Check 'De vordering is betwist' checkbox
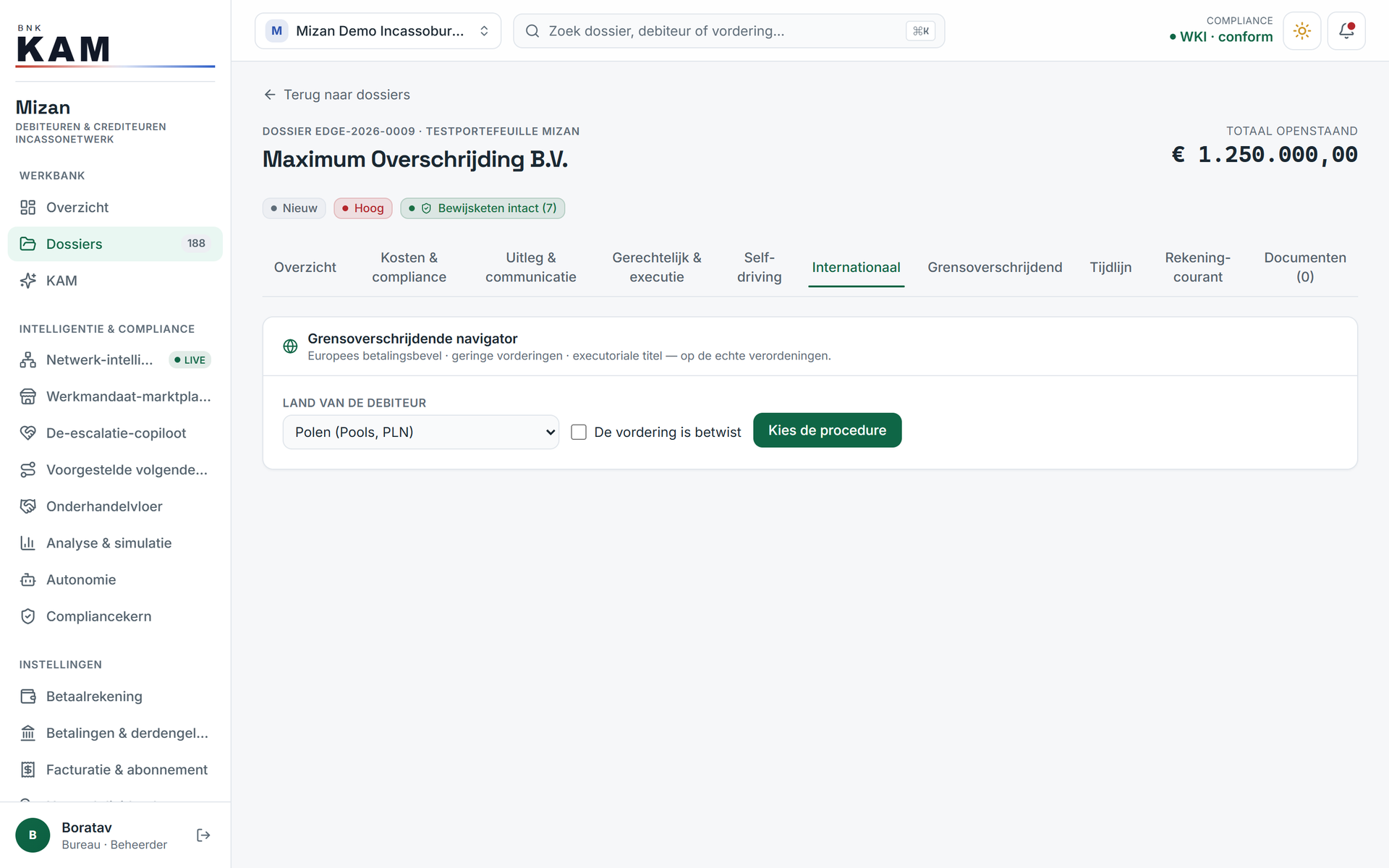The width and height of the screenshot is (1389, 868). click(x=579, y=432)
